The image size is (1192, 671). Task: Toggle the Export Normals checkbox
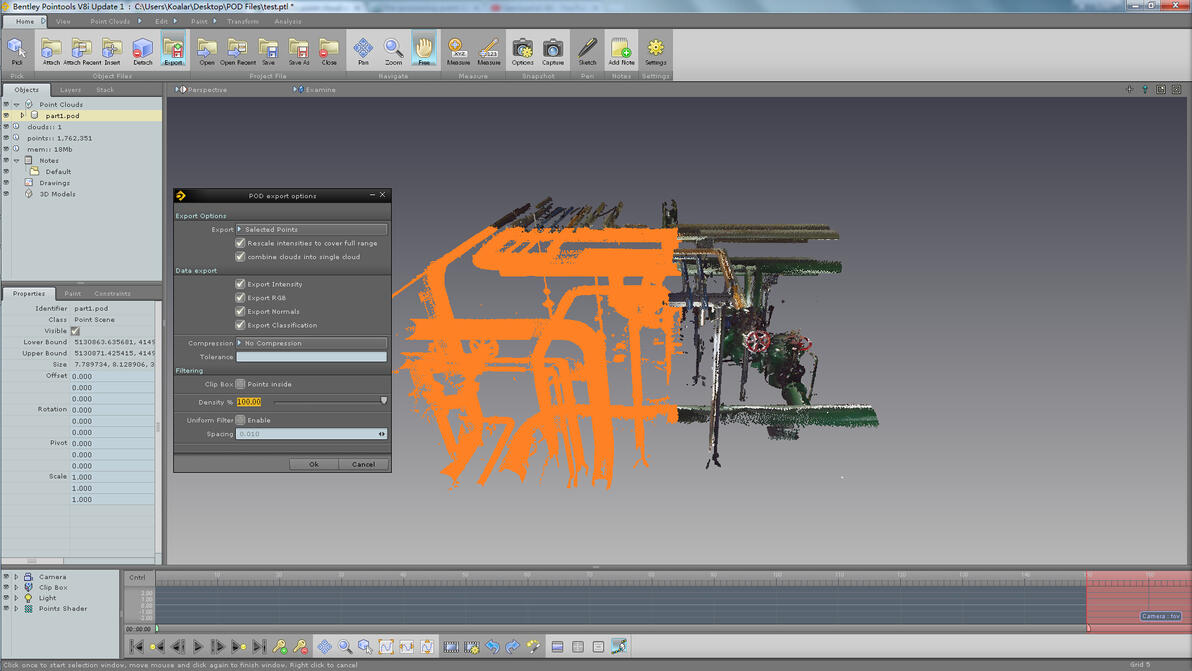tap(240, 311)
